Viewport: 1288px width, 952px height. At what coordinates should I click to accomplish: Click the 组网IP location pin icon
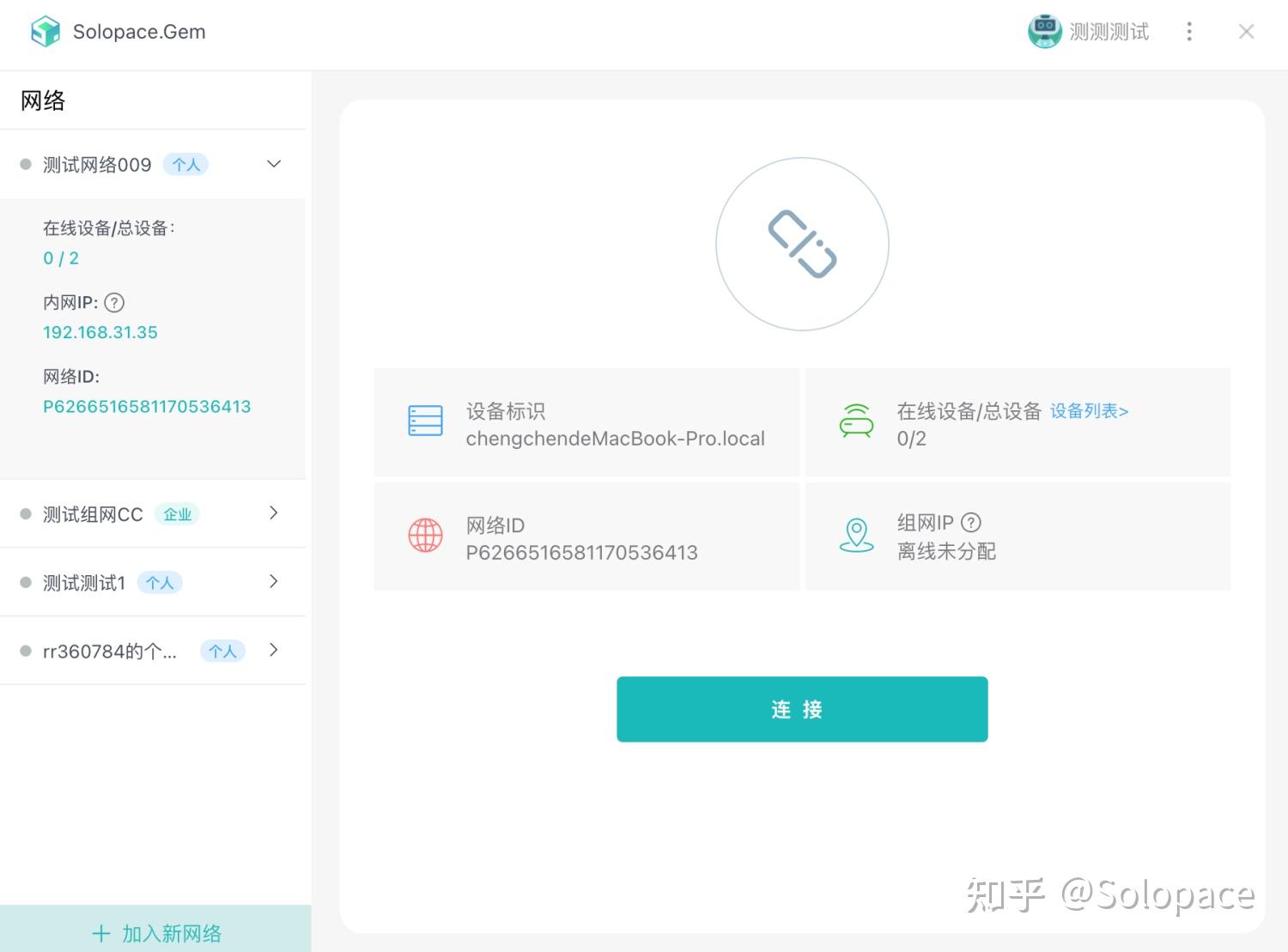click(856, 535)
